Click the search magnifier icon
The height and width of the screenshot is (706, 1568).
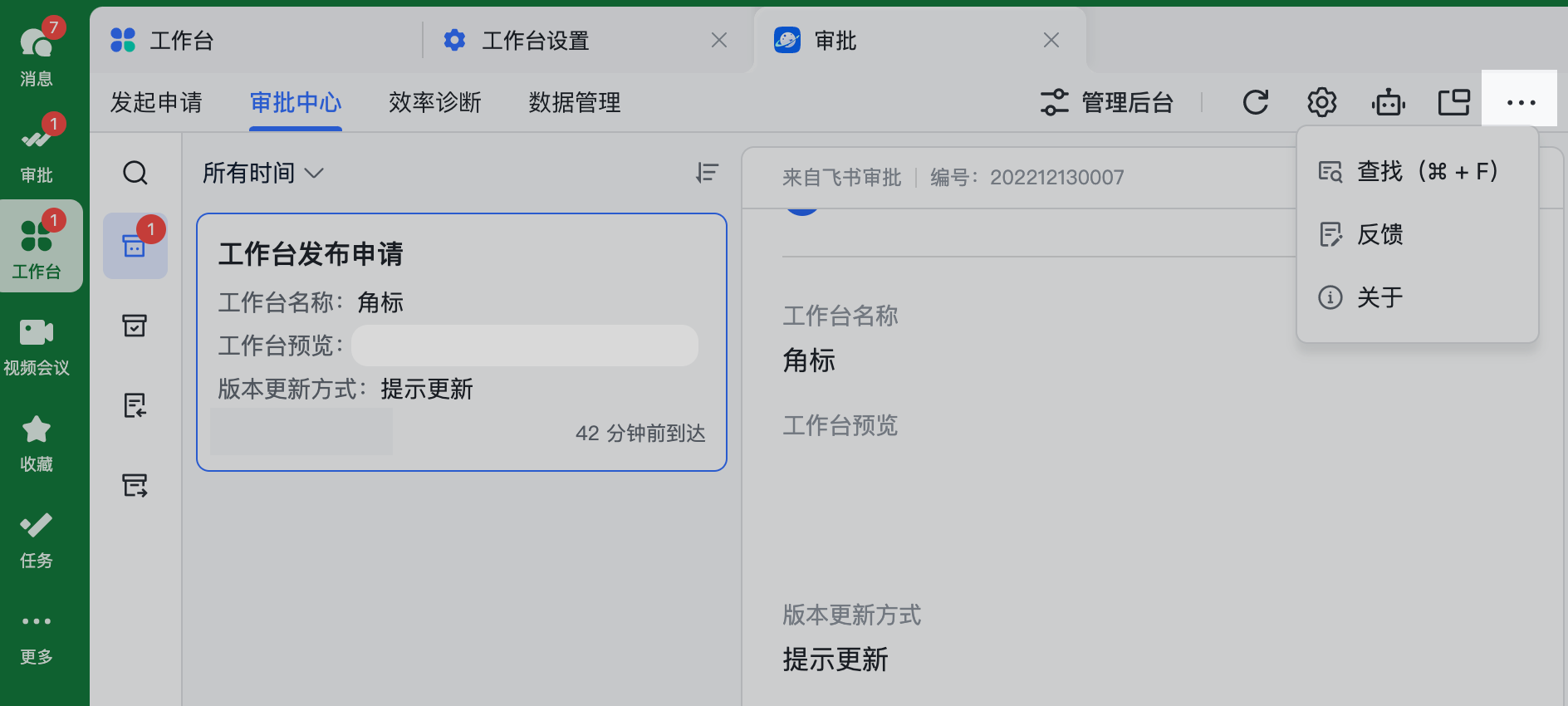point(135,173)
